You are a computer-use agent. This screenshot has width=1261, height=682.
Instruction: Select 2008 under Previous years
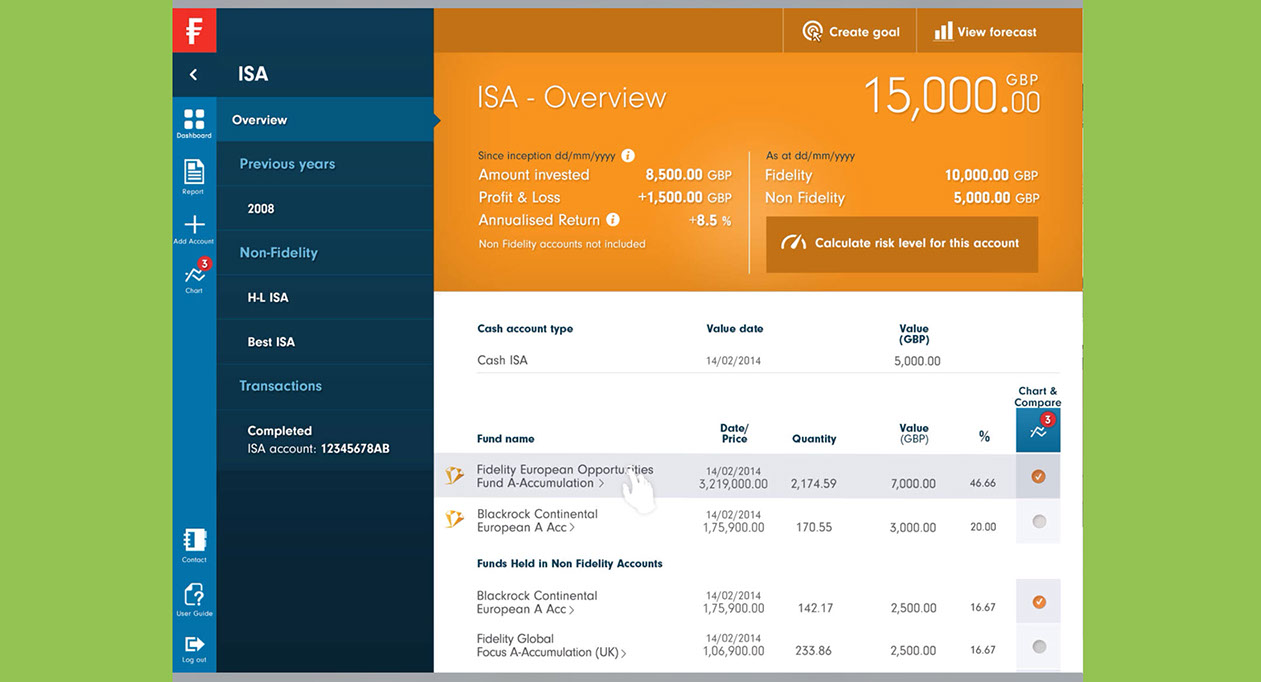(261, 209)
